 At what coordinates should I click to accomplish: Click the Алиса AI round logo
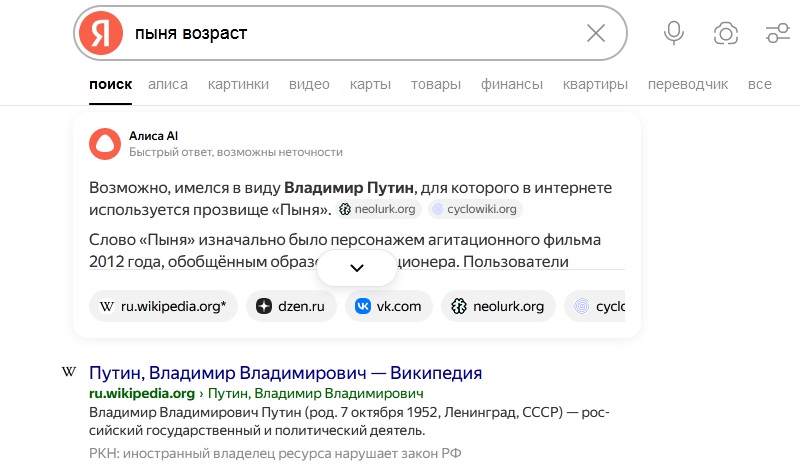105,144
